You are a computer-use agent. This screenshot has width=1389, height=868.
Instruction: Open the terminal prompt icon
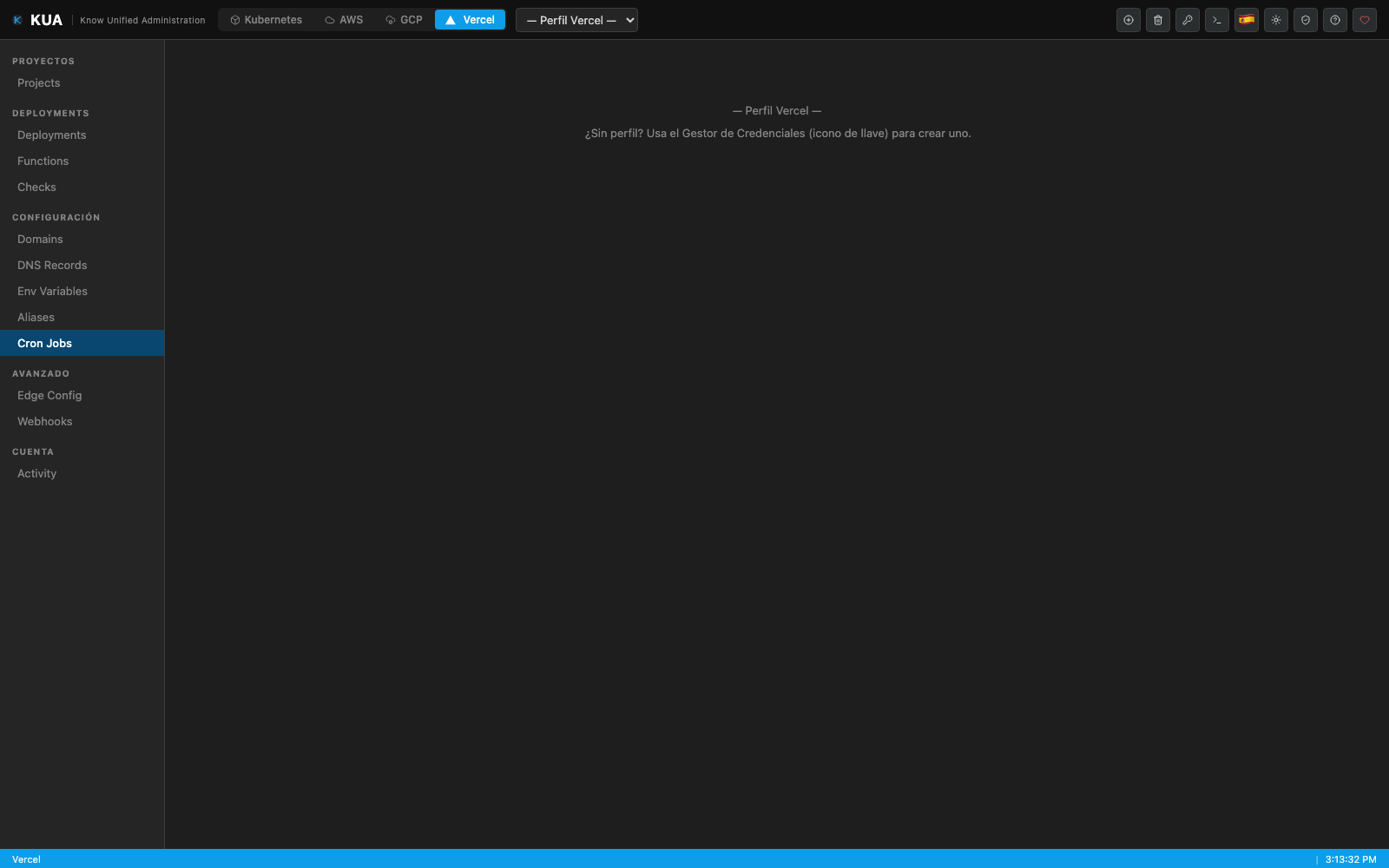click(x=1217, y=20)
